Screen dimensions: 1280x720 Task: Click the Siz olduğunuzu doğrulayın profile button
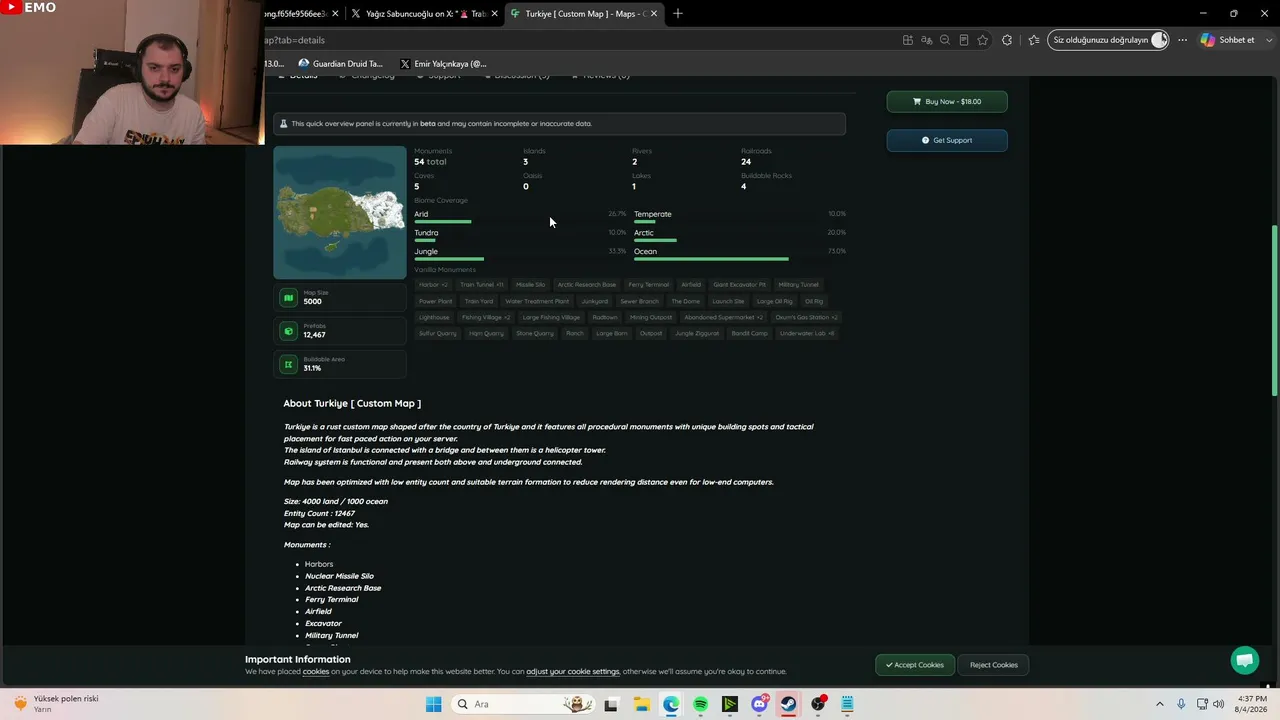[x=1109, y=40]
